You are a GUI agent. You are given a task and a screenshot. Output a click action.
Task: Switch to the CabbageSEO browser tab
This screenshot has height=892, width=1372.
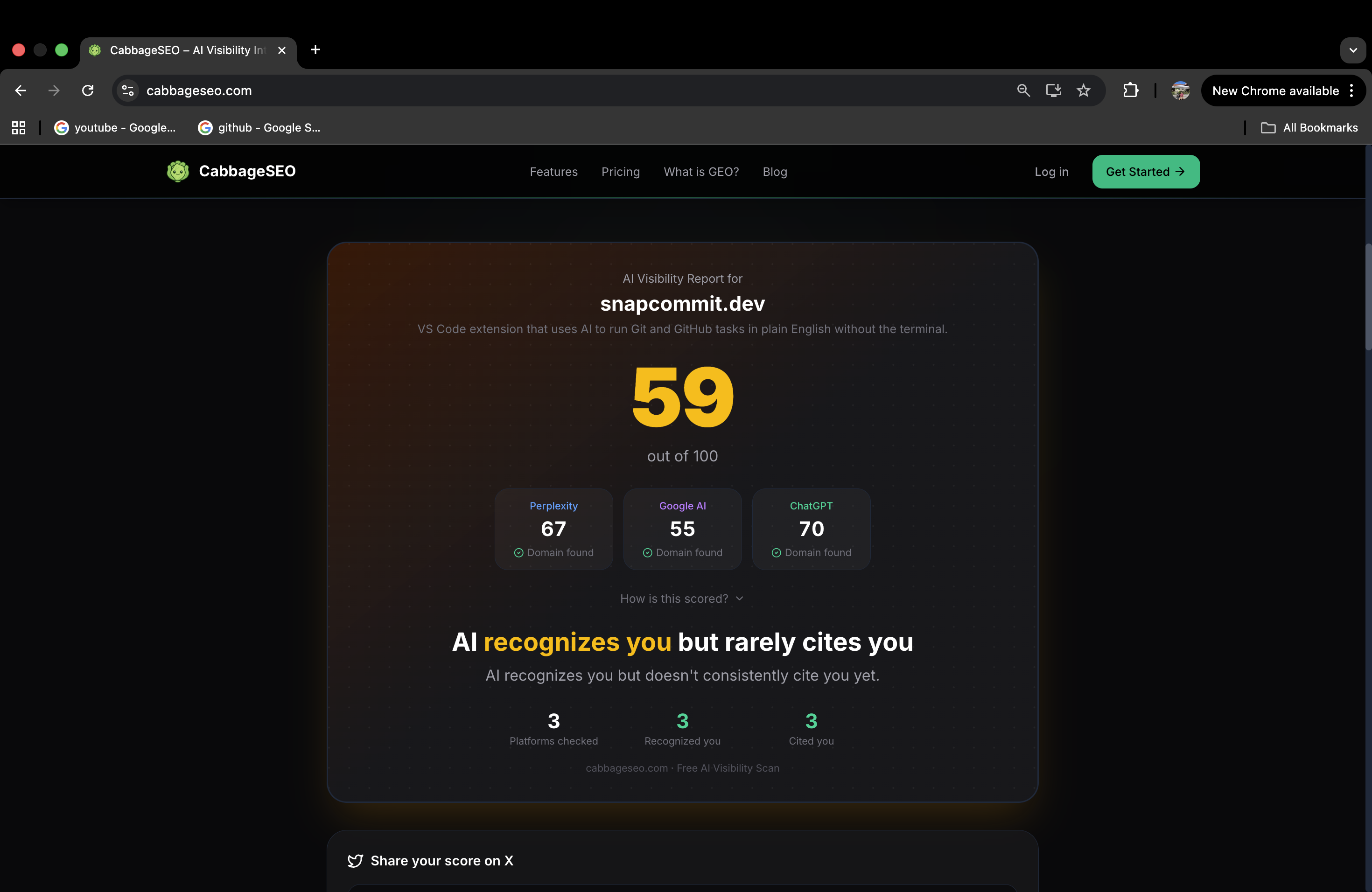tap(179, 50)
